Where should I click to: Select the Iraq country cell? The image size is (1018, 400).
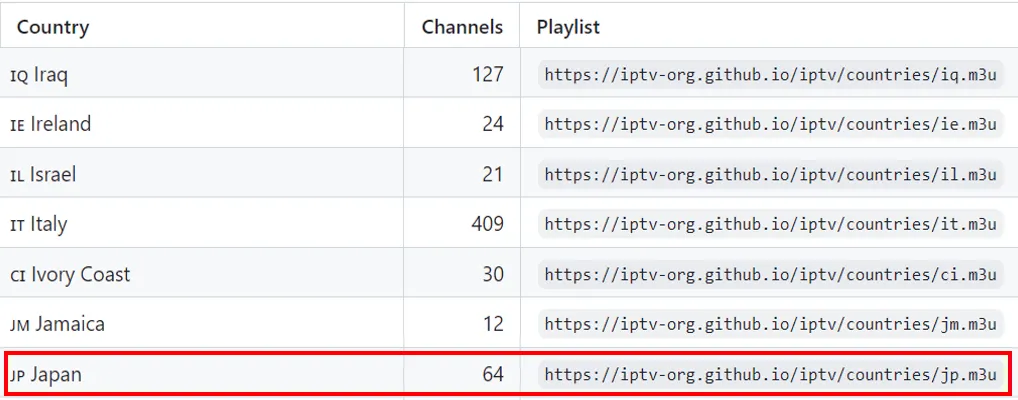pos(202,75)
